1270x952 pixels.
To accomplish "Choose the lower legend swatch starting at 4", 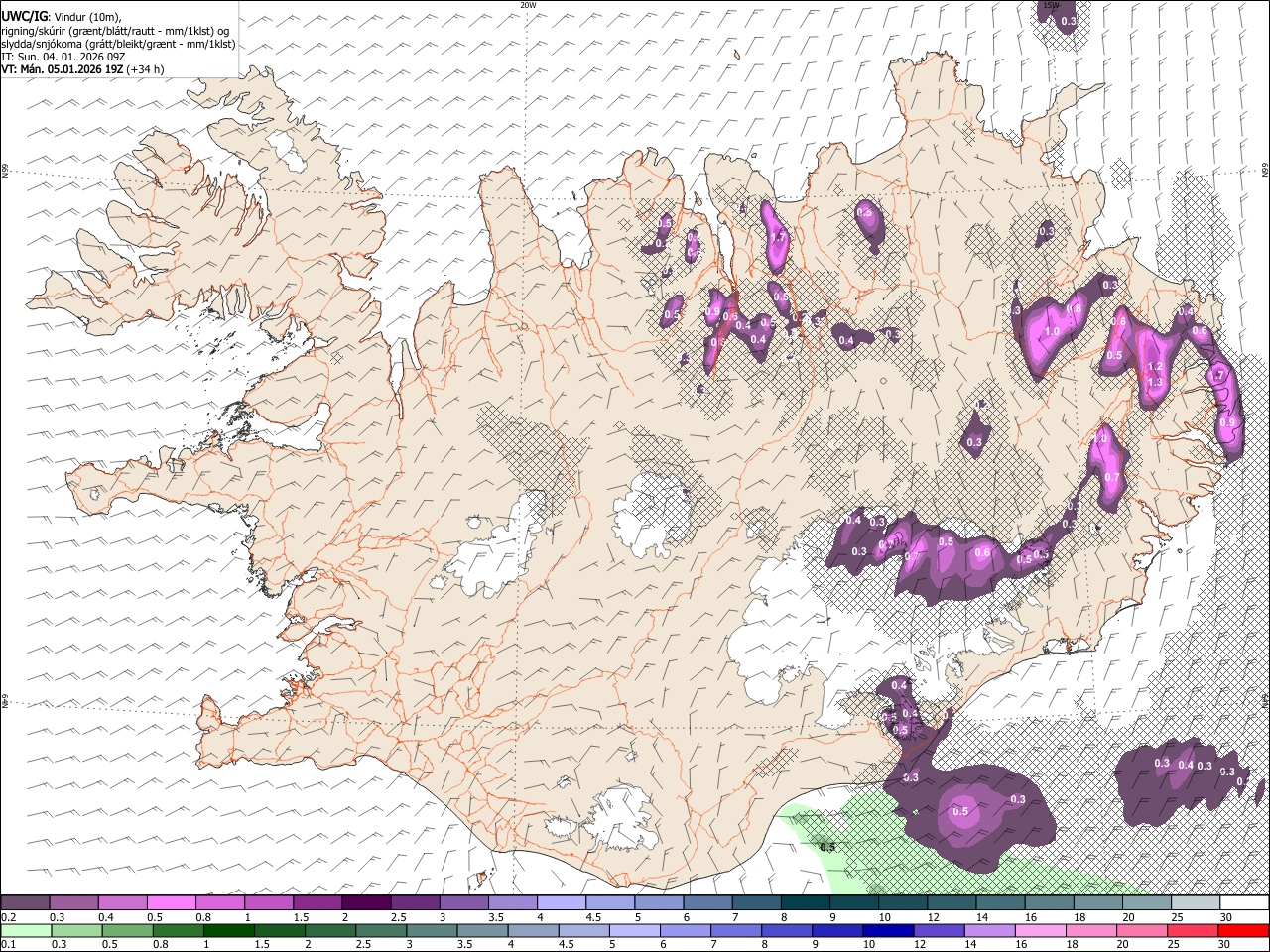I will (533, 930).
